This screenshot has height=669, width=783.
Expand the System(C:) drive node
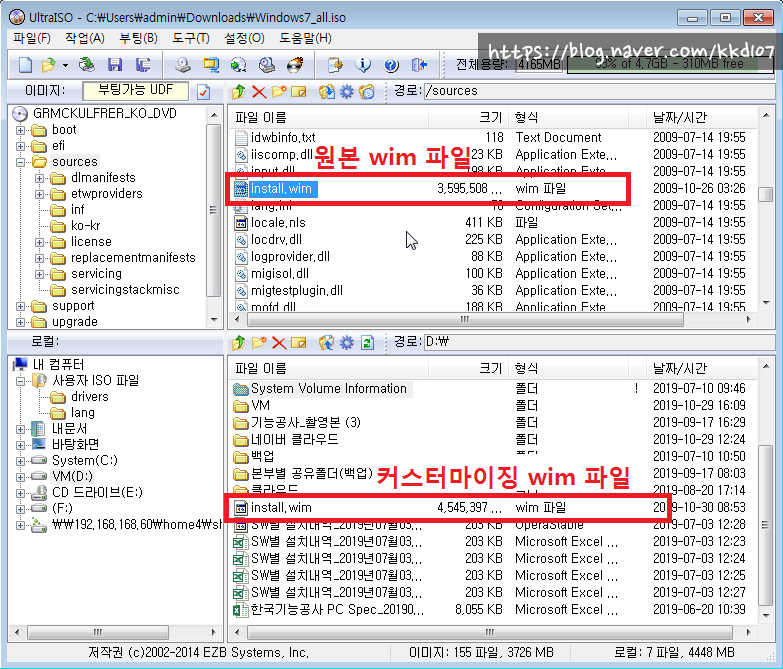20,461
